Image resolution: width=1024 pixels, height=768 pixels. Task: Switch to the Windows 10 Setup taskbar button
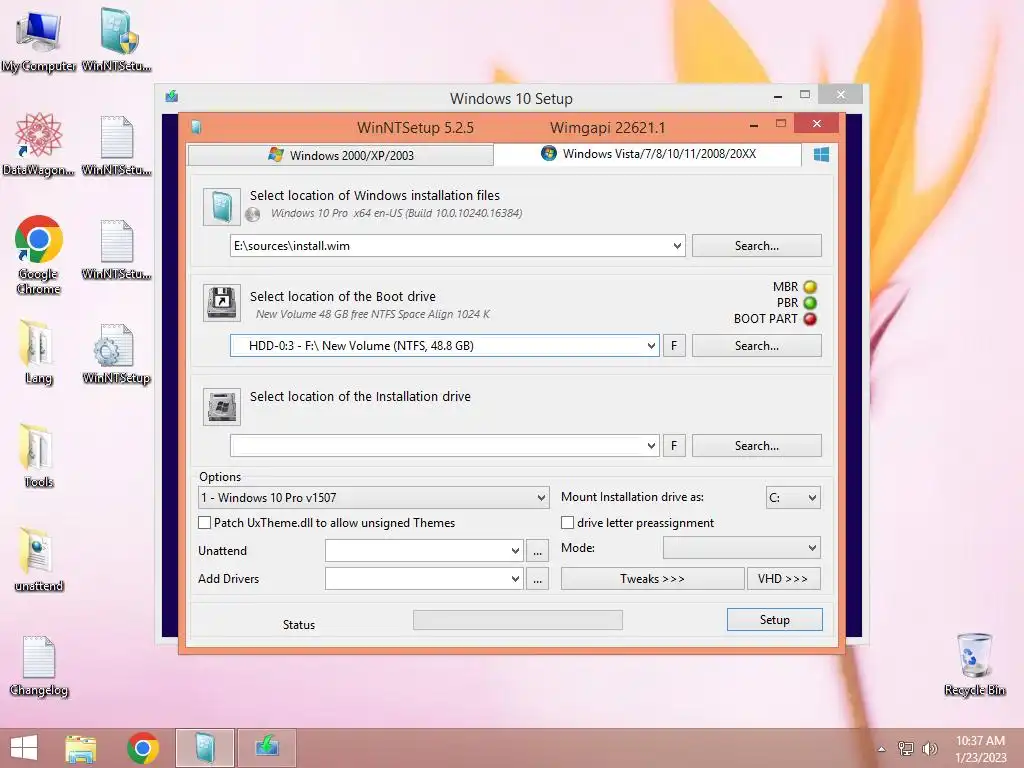pos(266,748)
